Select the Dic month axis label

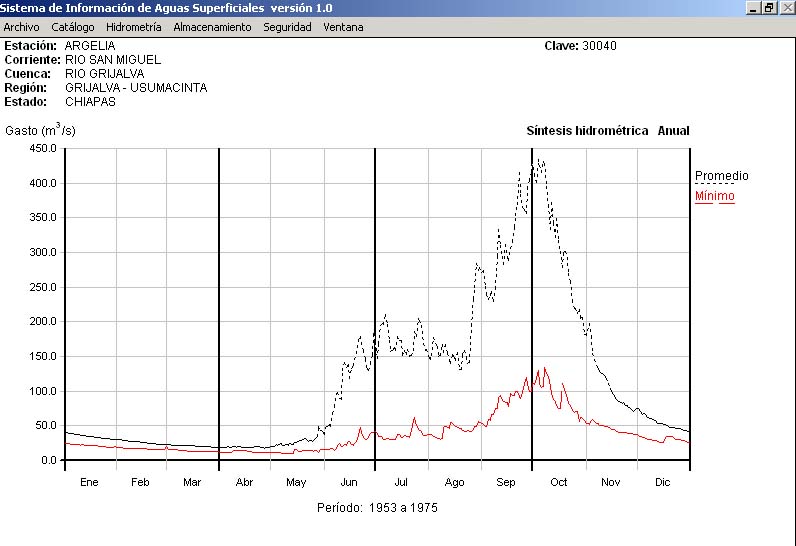click(662, 482)
